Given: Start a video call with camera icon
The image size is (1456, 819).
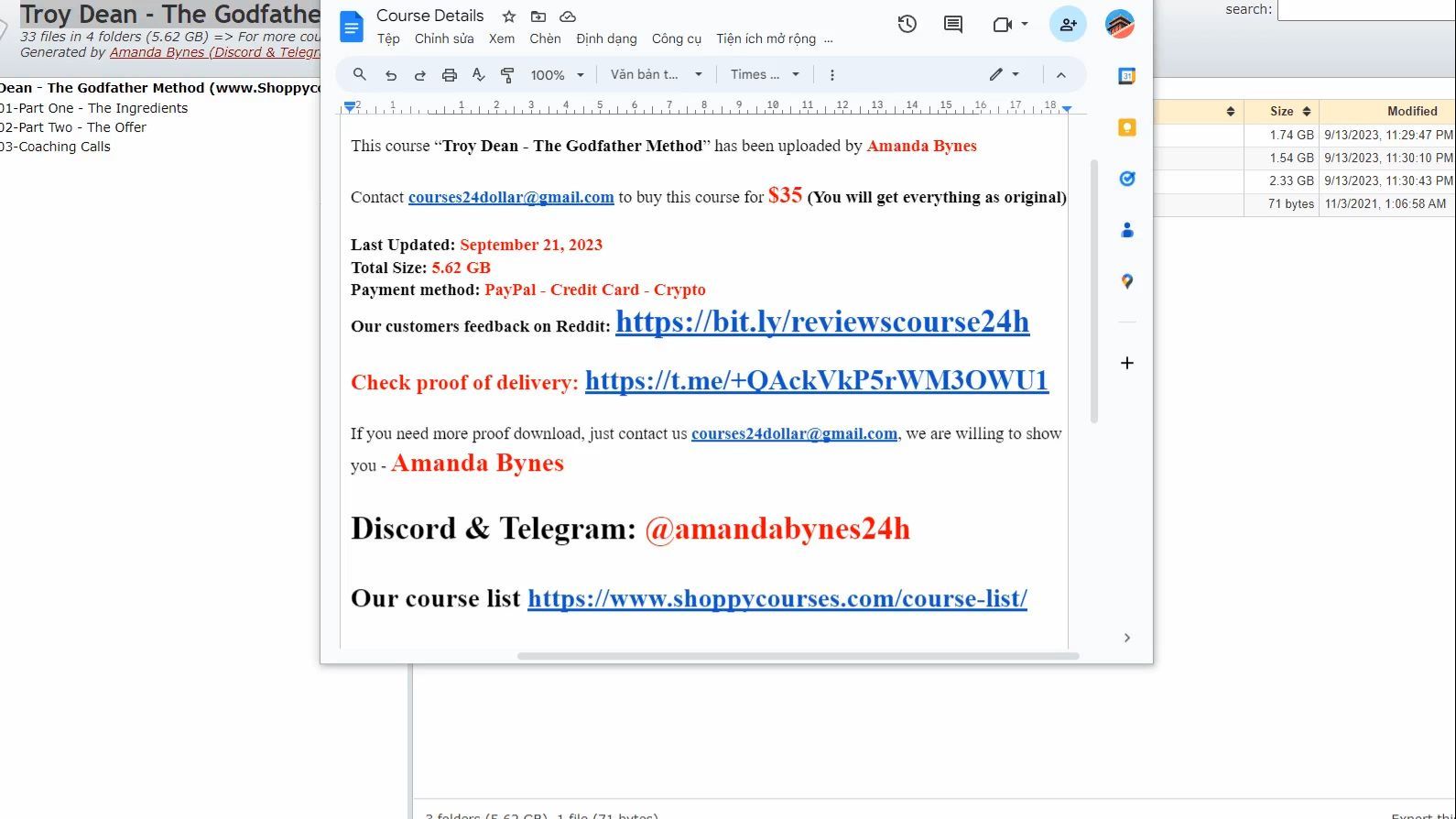Looking at the screenshot, I should click(x=1002, y=24).
